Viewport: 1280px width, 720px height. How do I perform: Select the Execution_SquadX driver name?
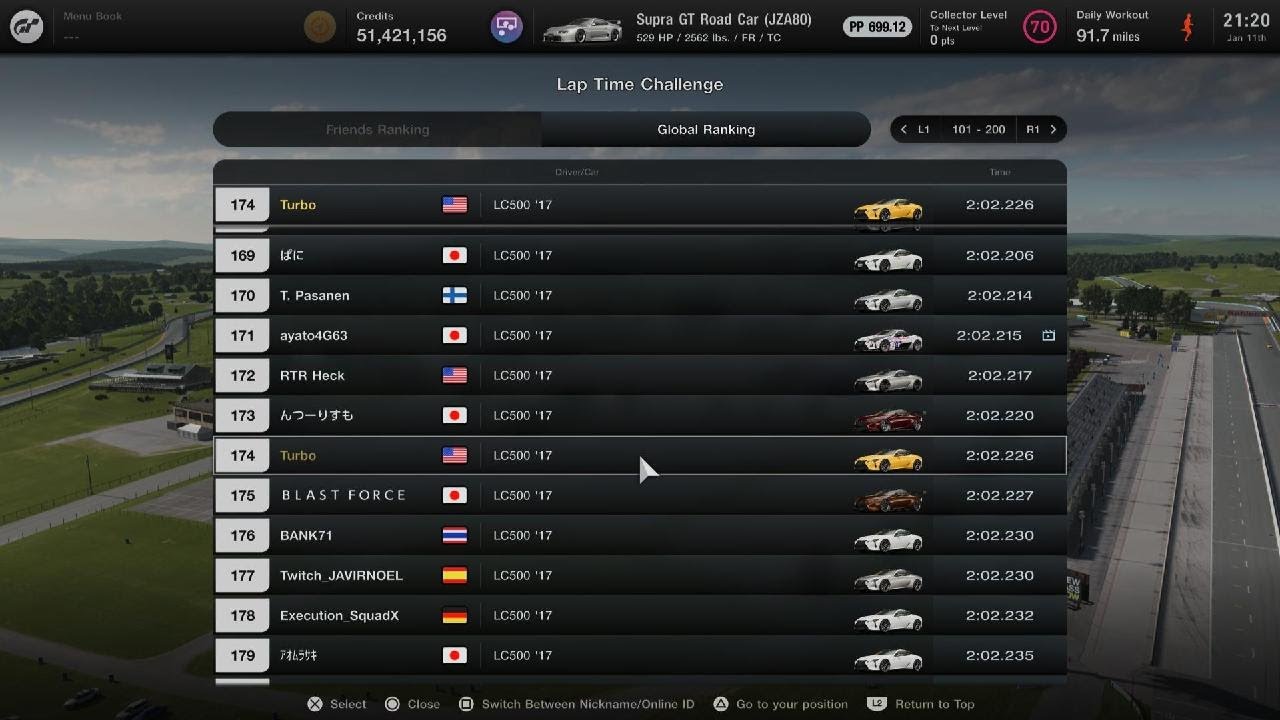click(x=339, y=615)
